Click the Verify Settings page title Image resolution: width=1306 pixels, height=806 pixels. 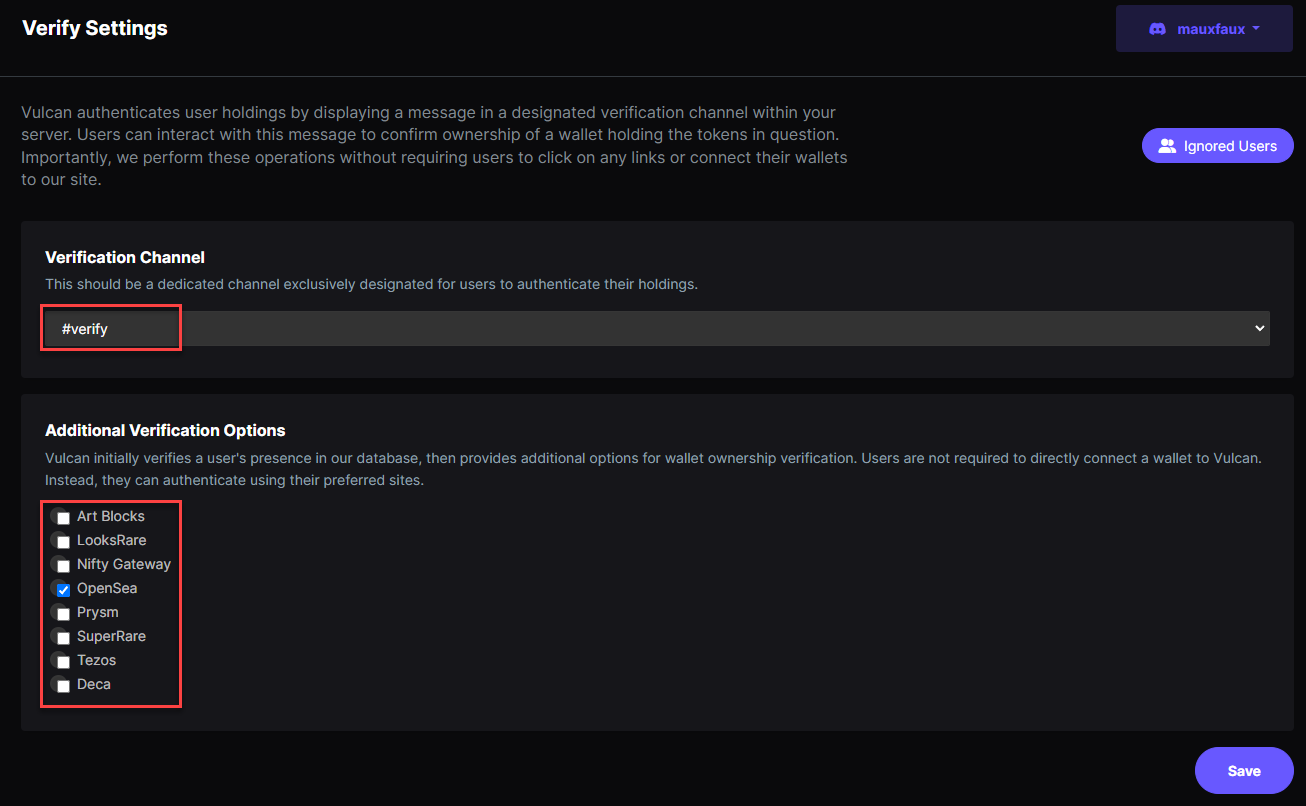(x=95, y=28)
